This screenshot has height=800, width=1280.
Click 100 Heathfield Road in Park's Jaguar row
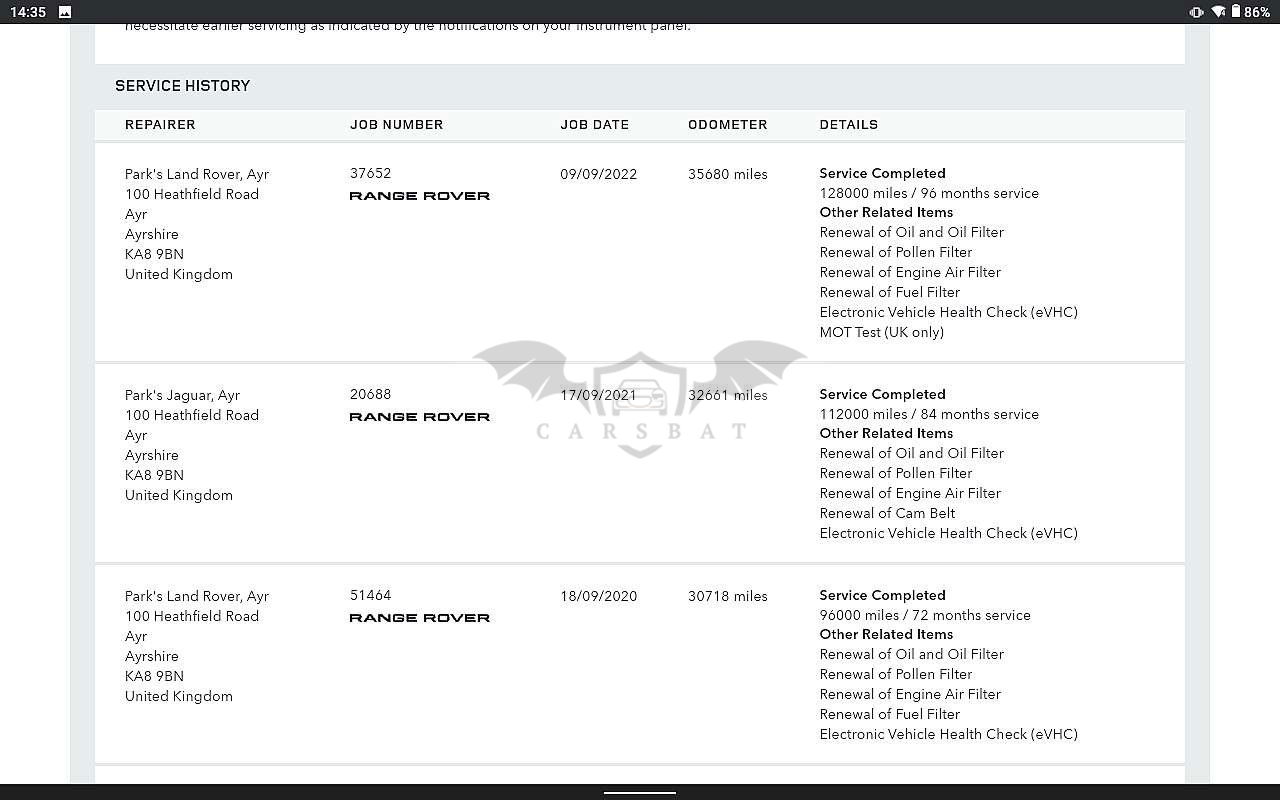[192, 416]
